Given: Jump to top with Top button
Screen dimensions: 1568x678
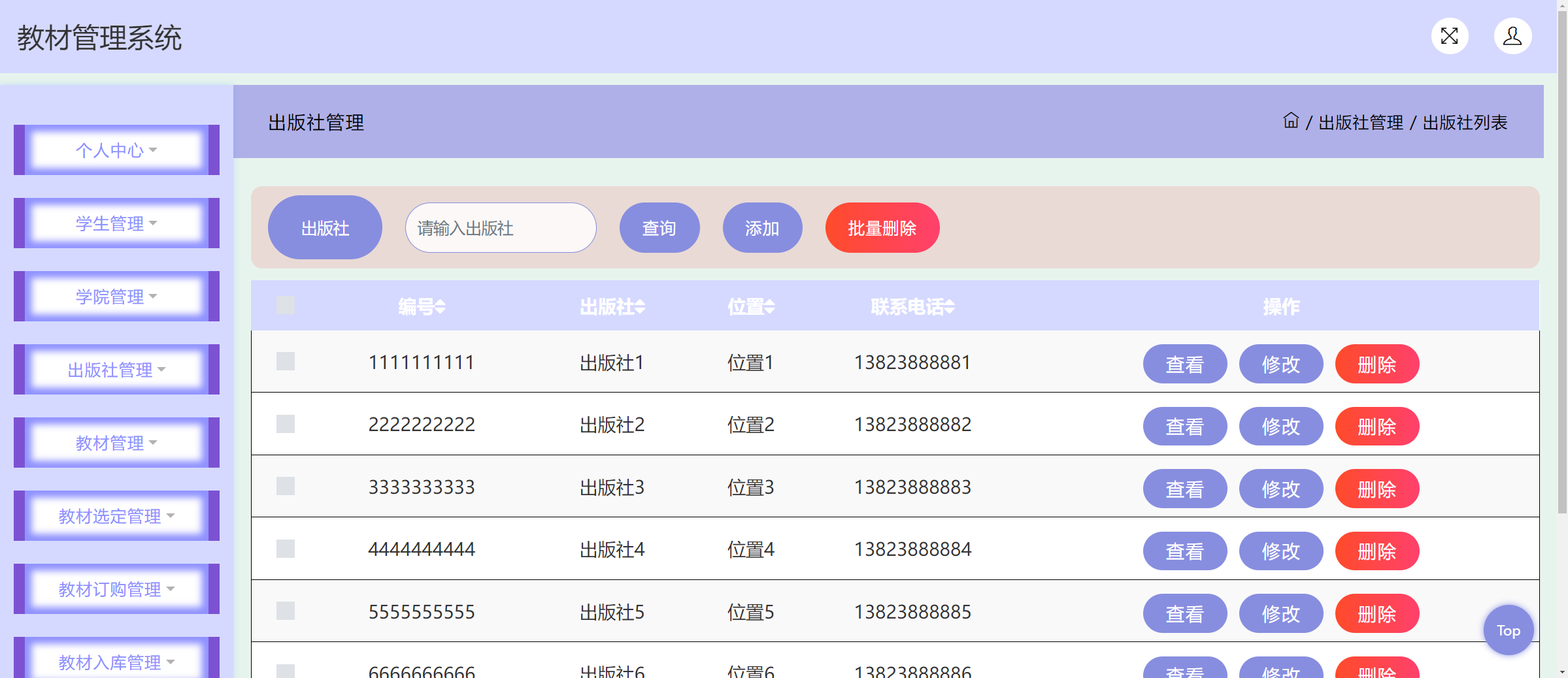Looking at the screenshot, I should click(1509, 630).
